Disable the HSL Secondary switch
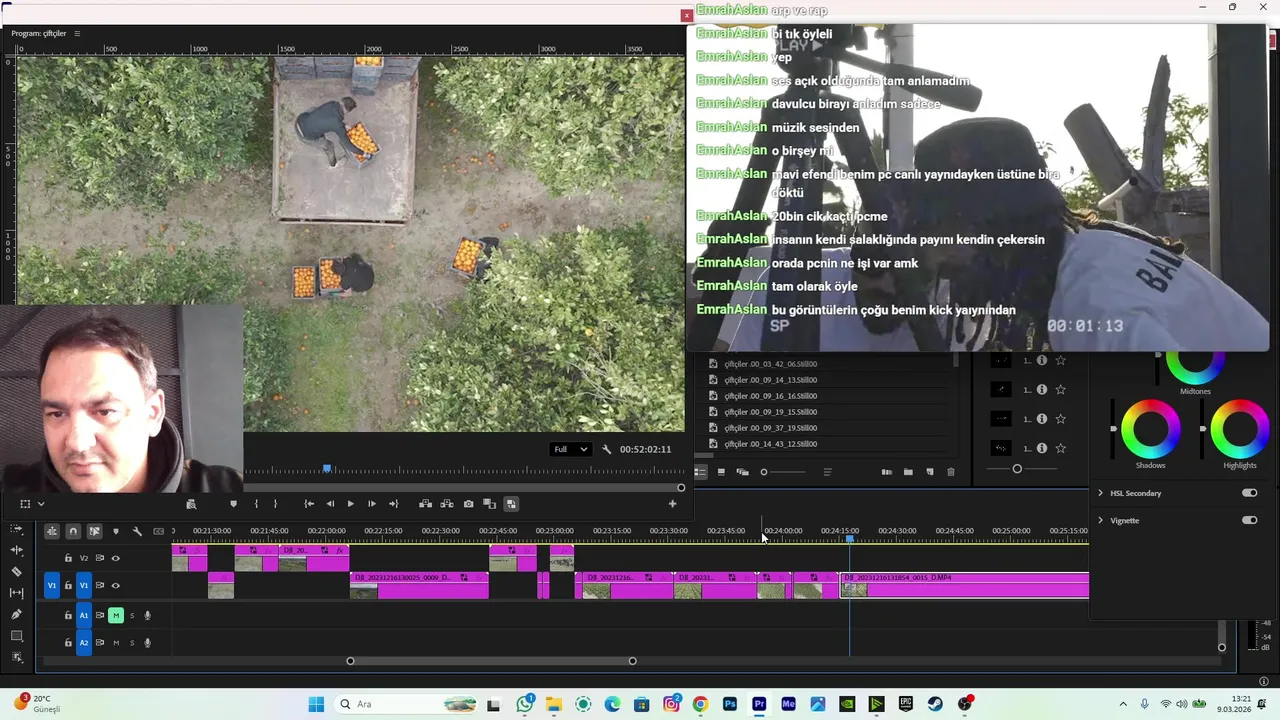Viewport: 1280px width, 720px height. click(1249, 493)
